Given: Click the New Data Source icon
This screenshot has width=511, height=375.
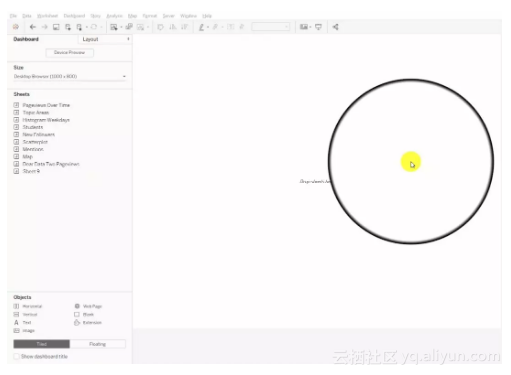Looking at the screenshot, I should tap(68, 27).
